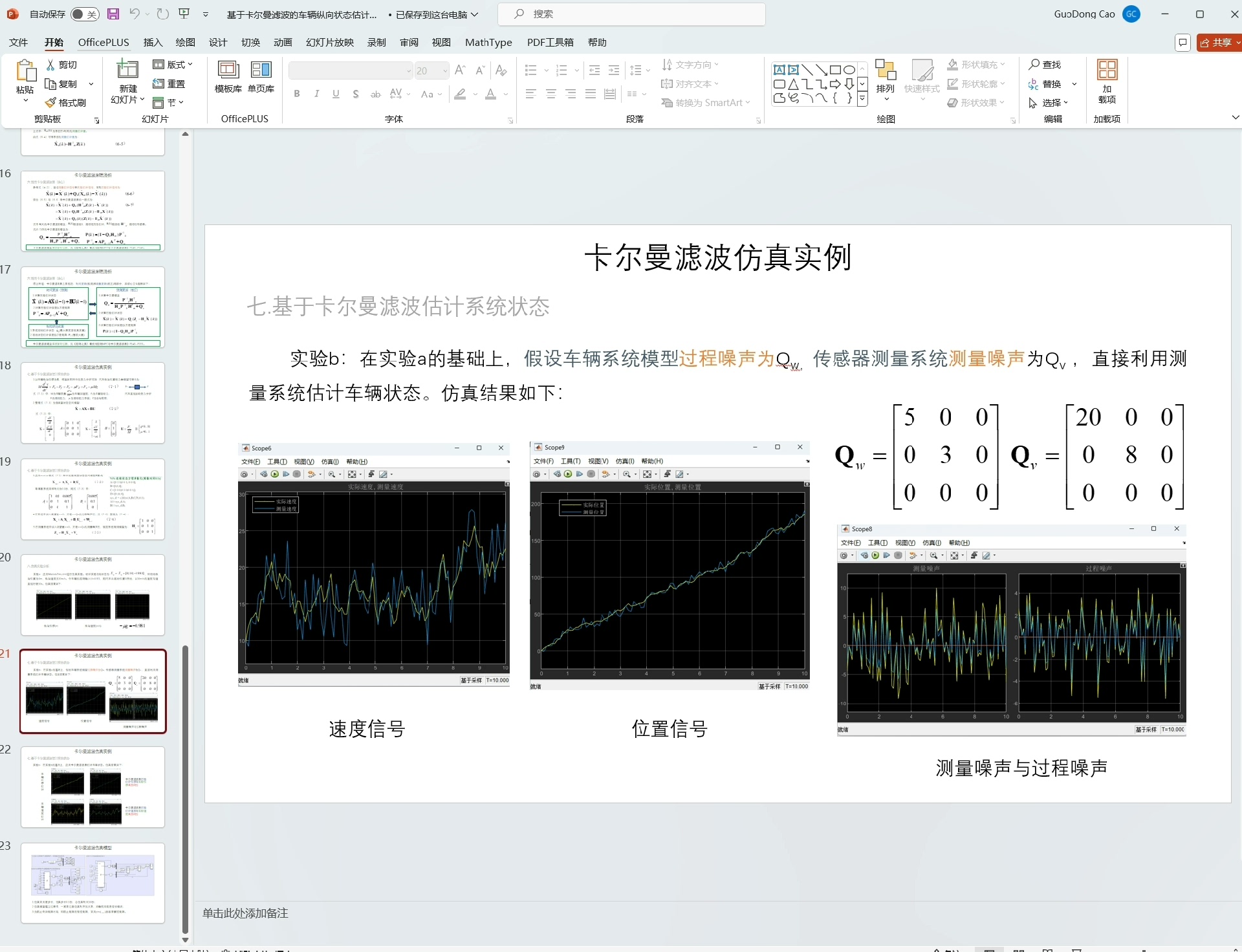Click the Share (共享) button
The height and width of the screenshot is (952, 1242).
coord(1219,43)
